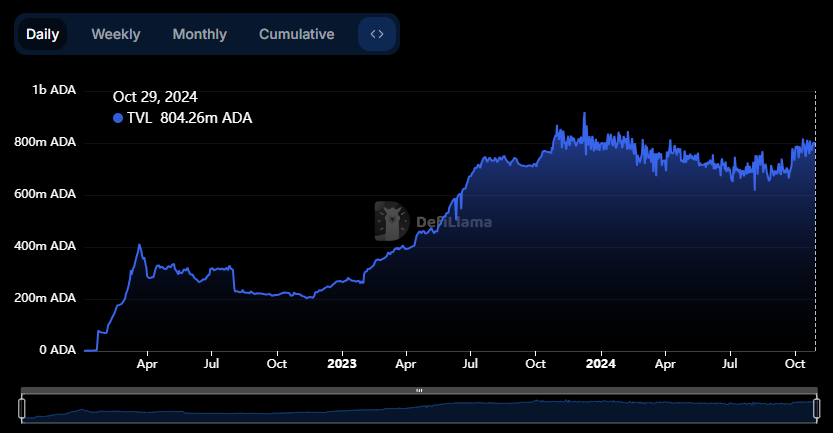Click the embed code icon button
This screenshot has height=433, width=833.
(377, 34)
